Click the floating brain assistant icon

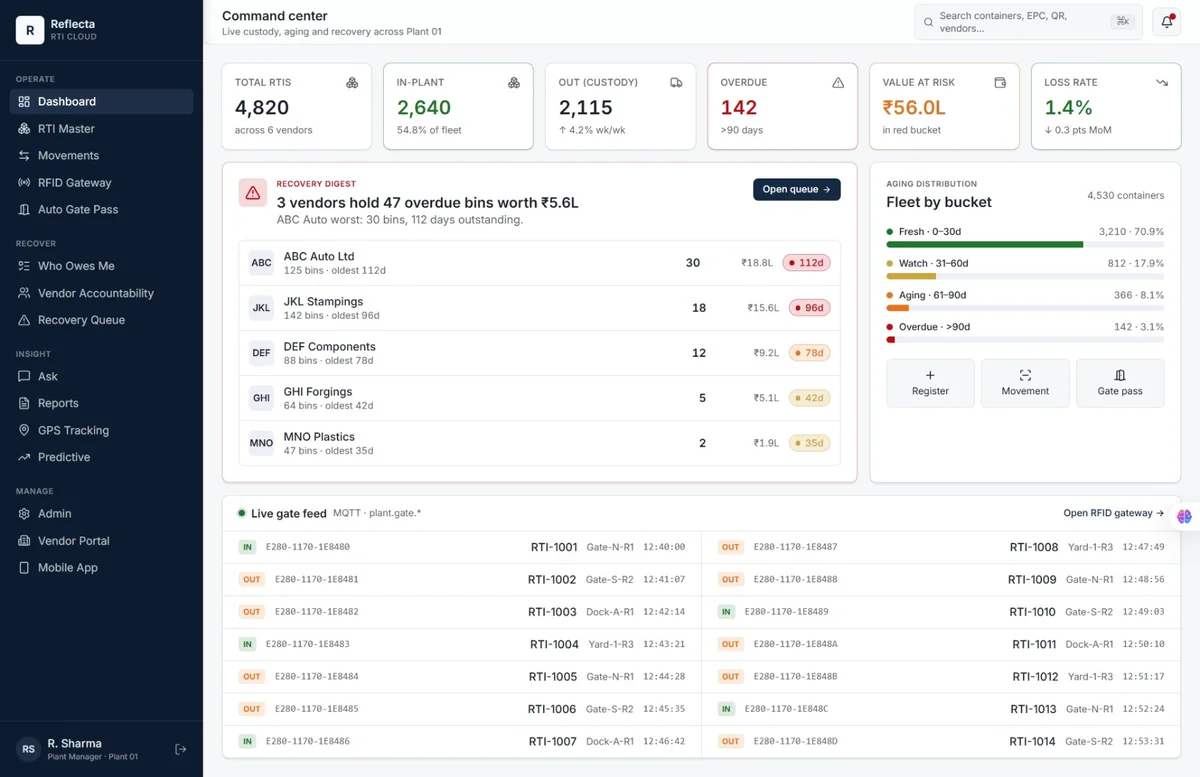coord(1185,516)
